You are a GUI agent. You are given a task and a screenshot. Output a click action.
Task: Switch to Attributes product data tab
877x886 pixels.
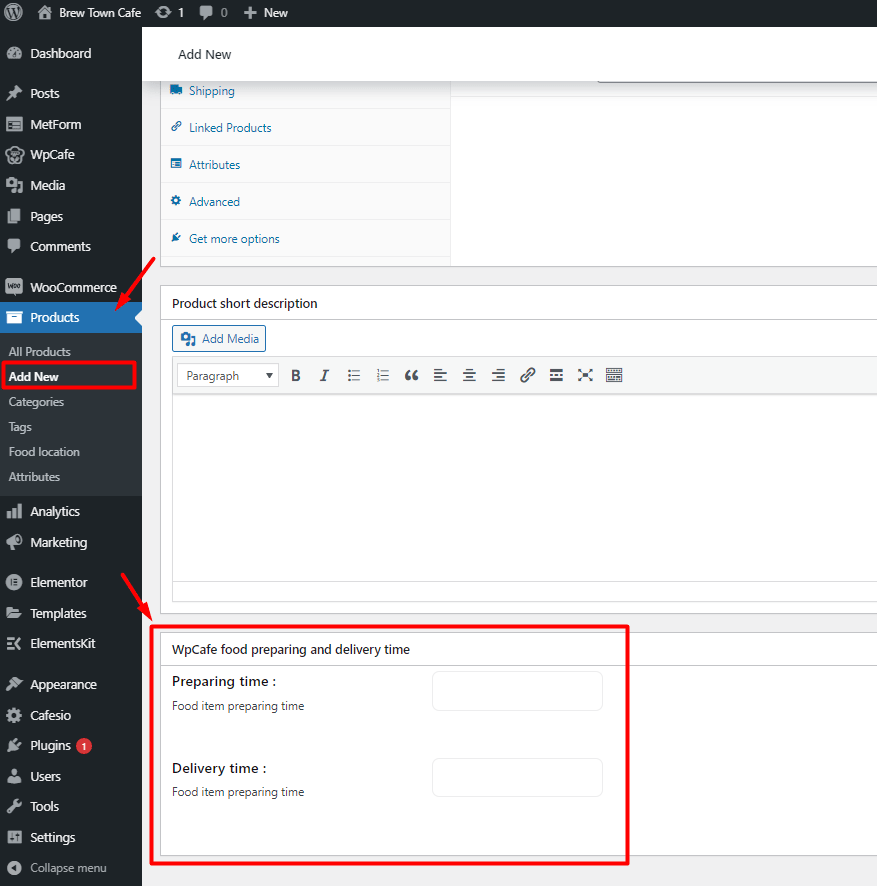306,164
